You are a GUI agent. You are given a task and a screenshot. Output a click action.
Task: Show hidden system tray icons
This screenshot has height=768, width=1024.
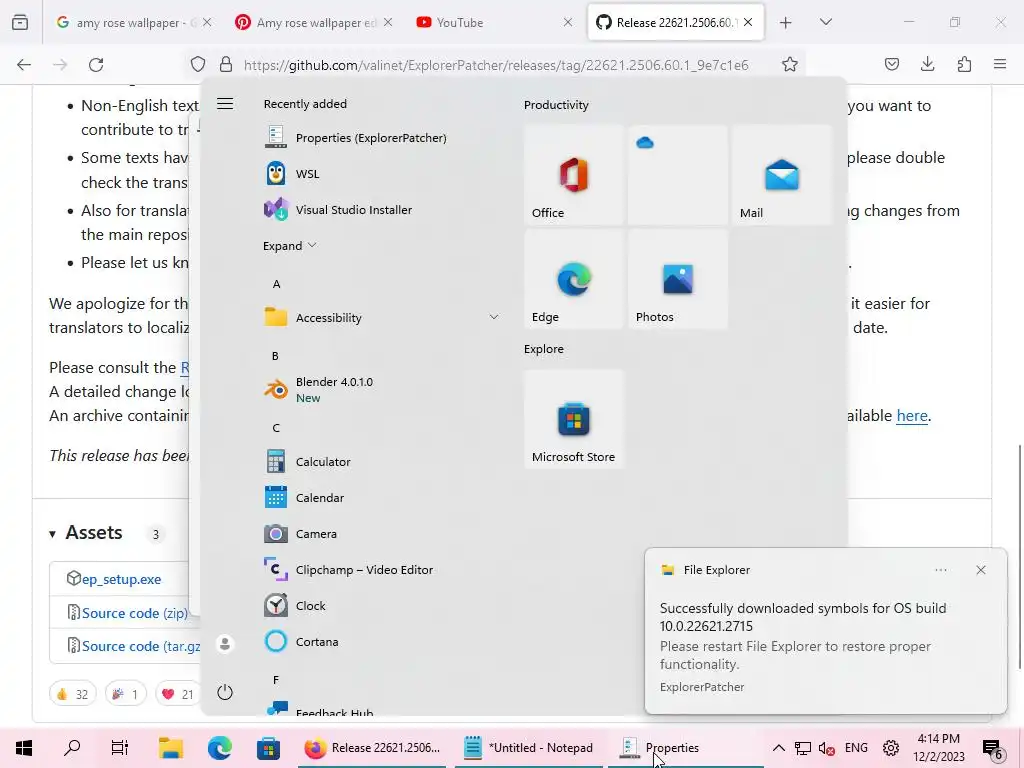click(778, 748)
